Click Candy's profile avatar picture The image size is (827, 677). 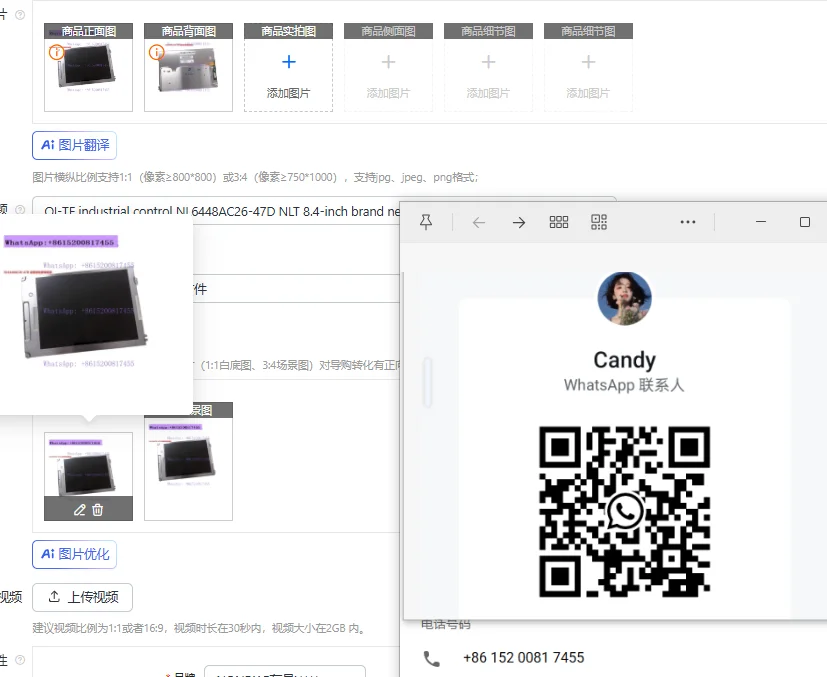[x=624, y=298]
